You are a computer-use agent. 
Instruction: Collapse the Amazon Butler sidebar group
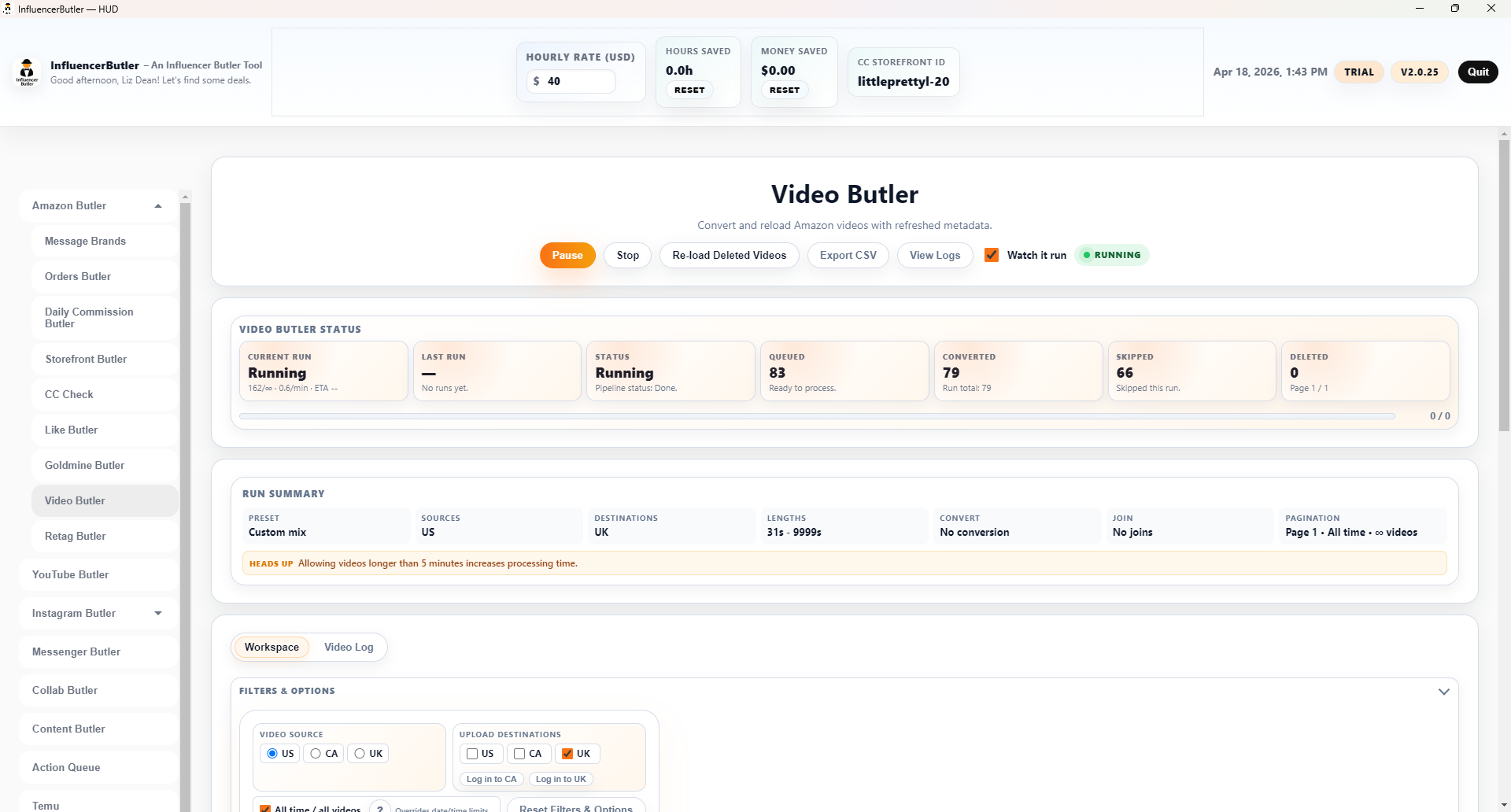(x=158, y=206)
